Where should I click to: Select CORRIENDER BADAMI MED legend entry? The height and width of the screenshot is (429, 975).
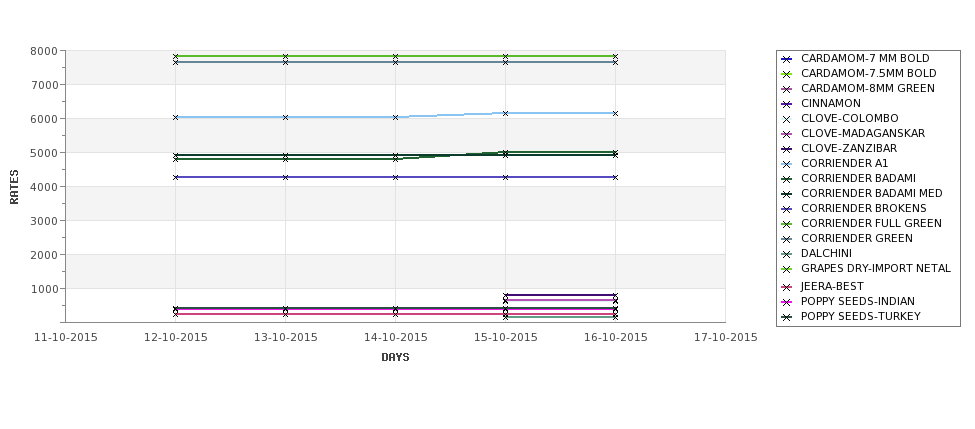pos(871,193)
